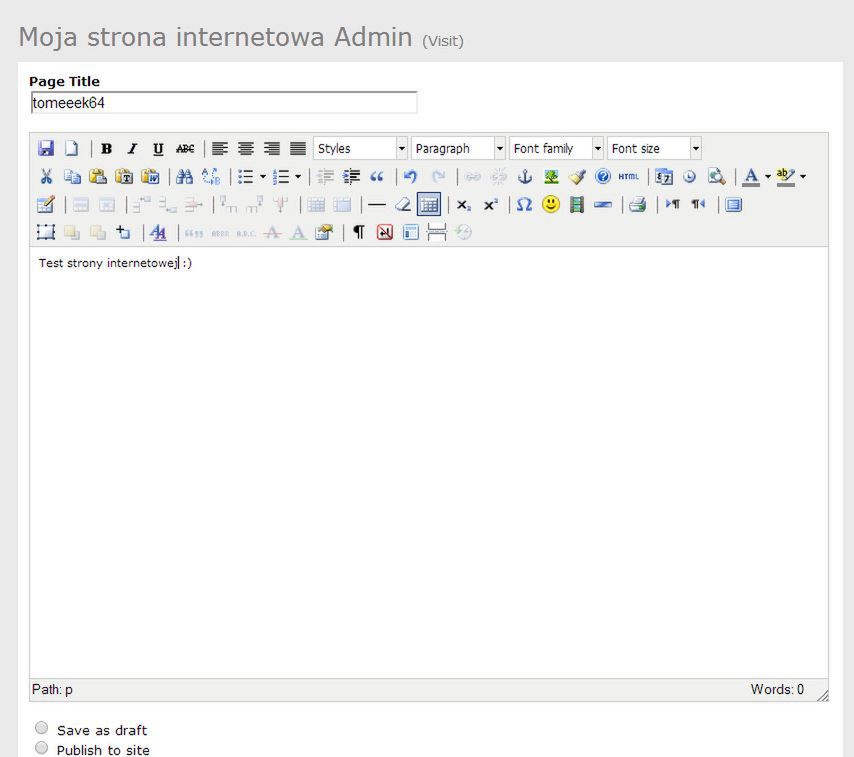The height and width of the screenshot is (757, 854).
Task: Apply background highlight color button
Action: [785, 176]
